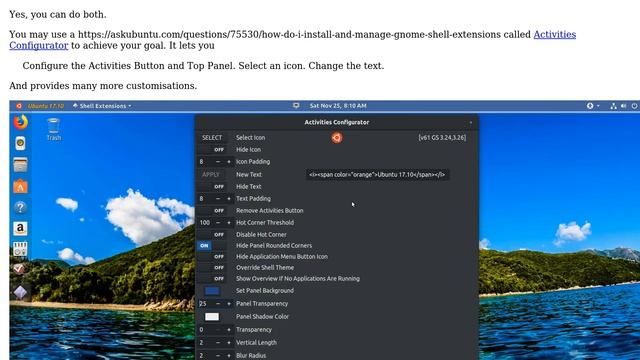Increase the Hot Corner Threshold value
Screen dimensions: 640x360
(229, 223)
